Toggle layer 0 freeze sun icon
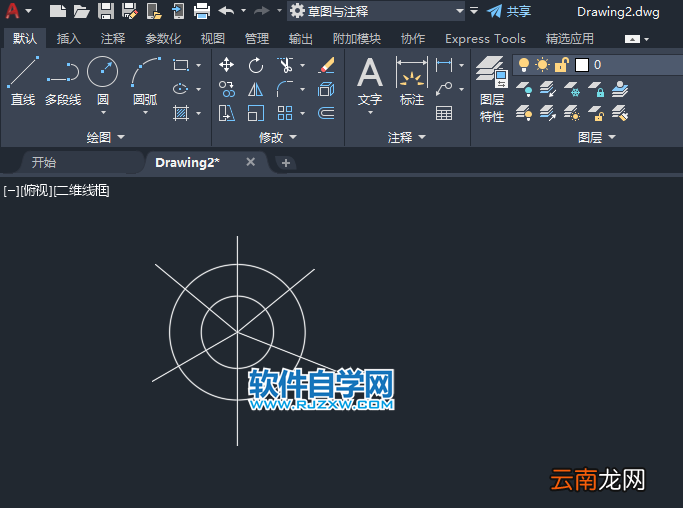 point(542,65)
